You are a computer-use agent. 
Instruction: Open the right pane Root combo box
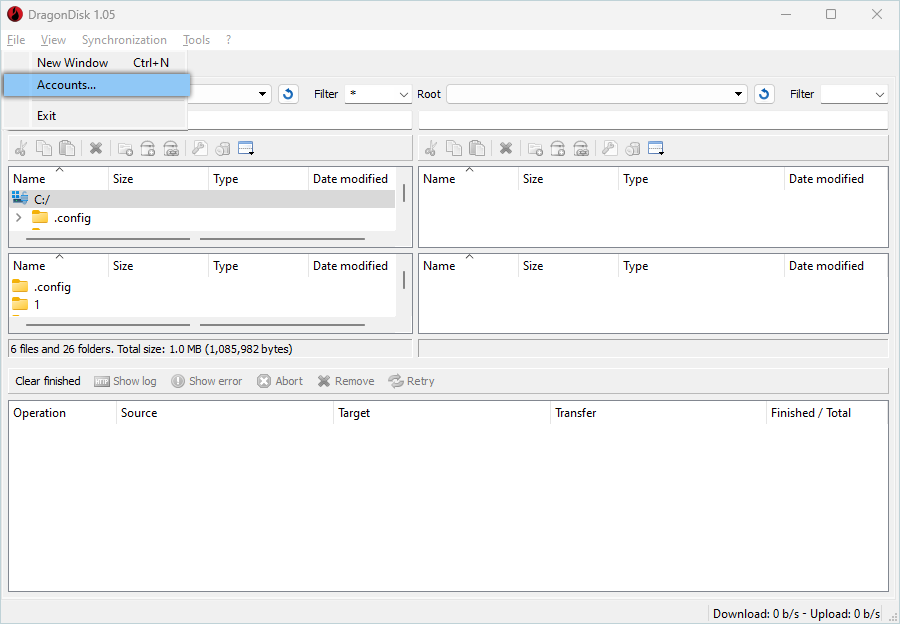coord(597,94)
